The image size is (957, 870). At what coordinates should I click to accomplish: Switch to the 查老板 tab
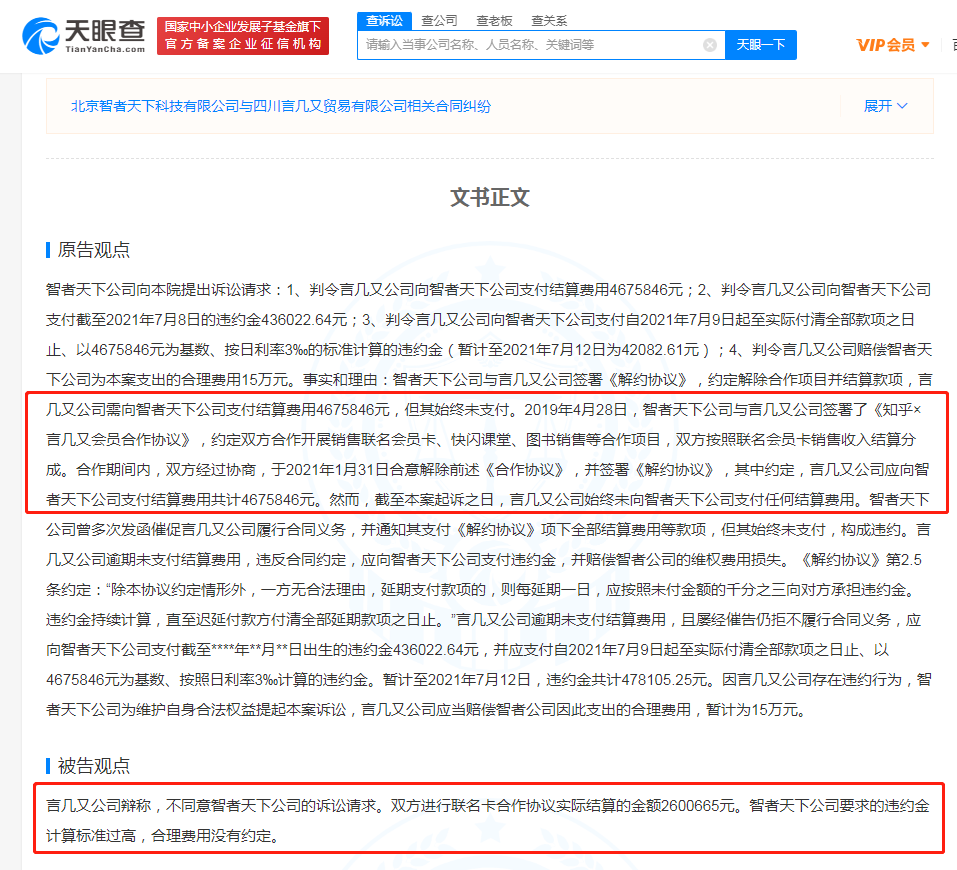pyautogui.click(x=494, y=21)
